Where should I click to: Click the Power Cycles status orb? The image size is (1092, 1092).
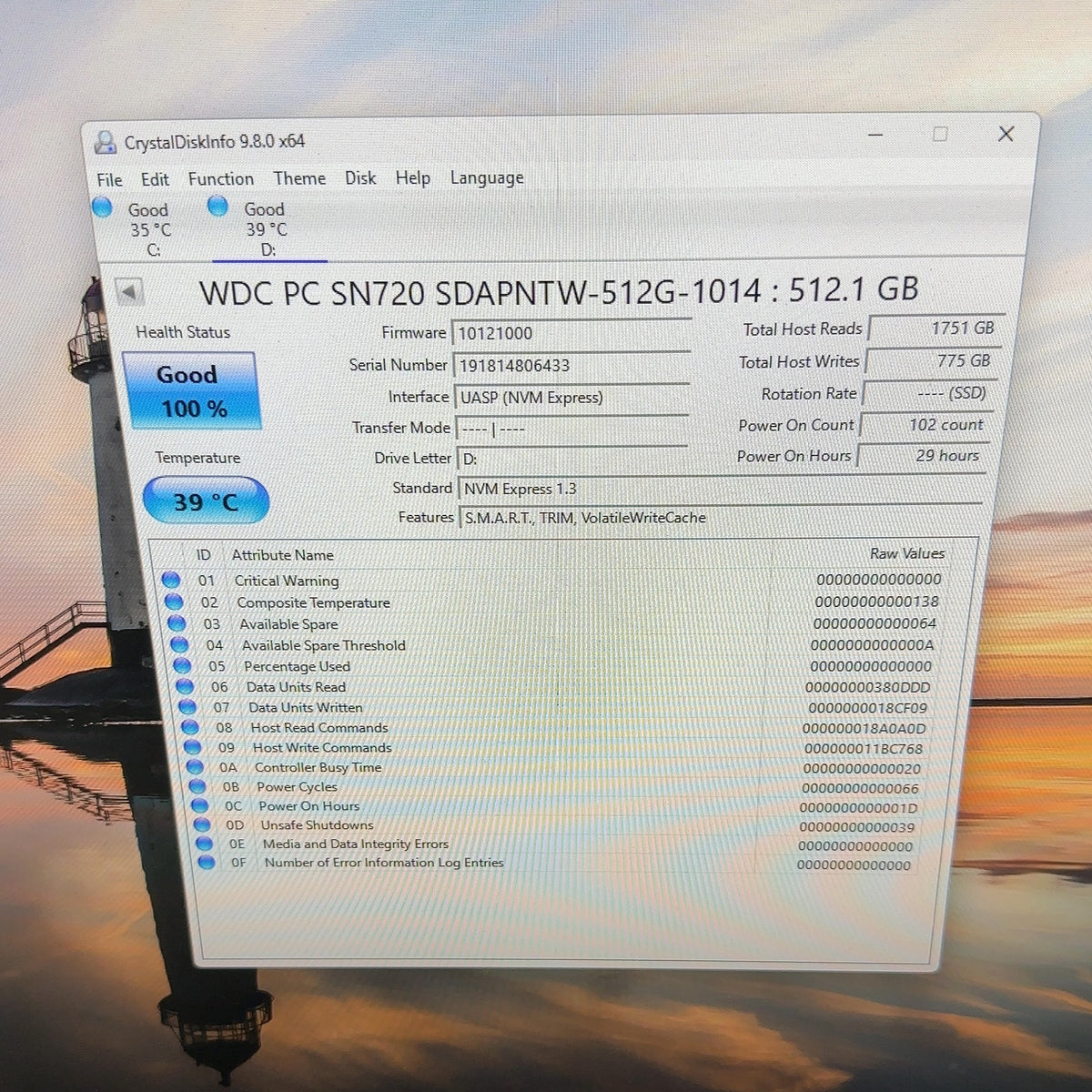click(x=197, y=786)
